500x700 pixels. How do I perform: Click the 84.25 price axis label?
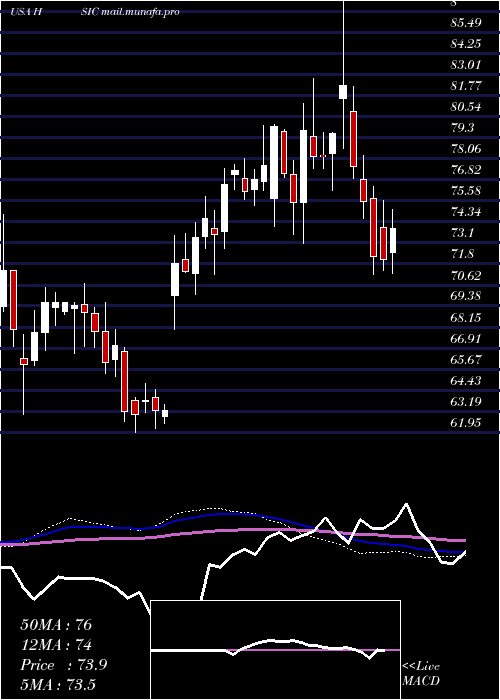tap(466, 43)
